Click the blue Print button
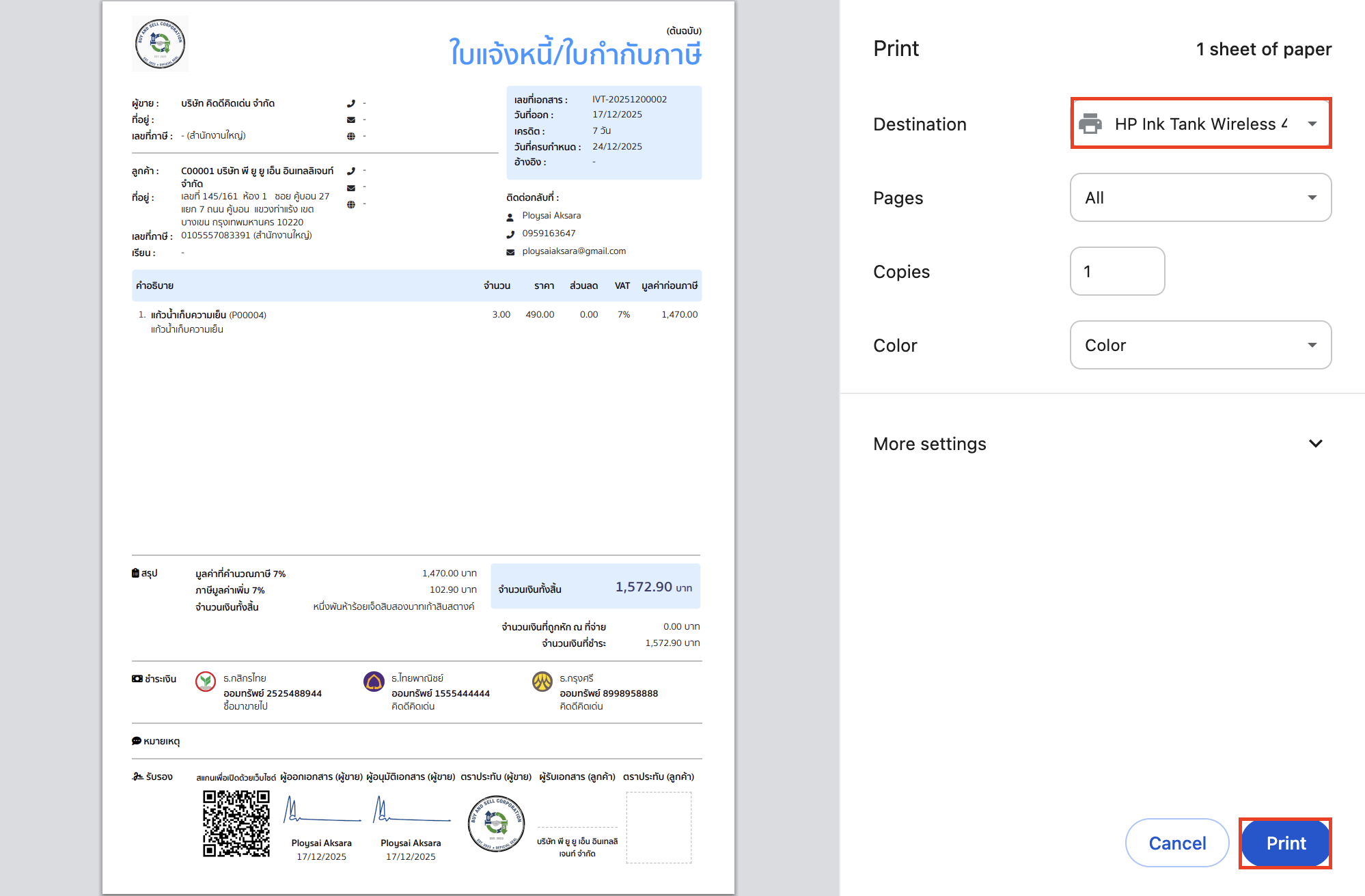1365x896 pixels. click(1285, 843)
